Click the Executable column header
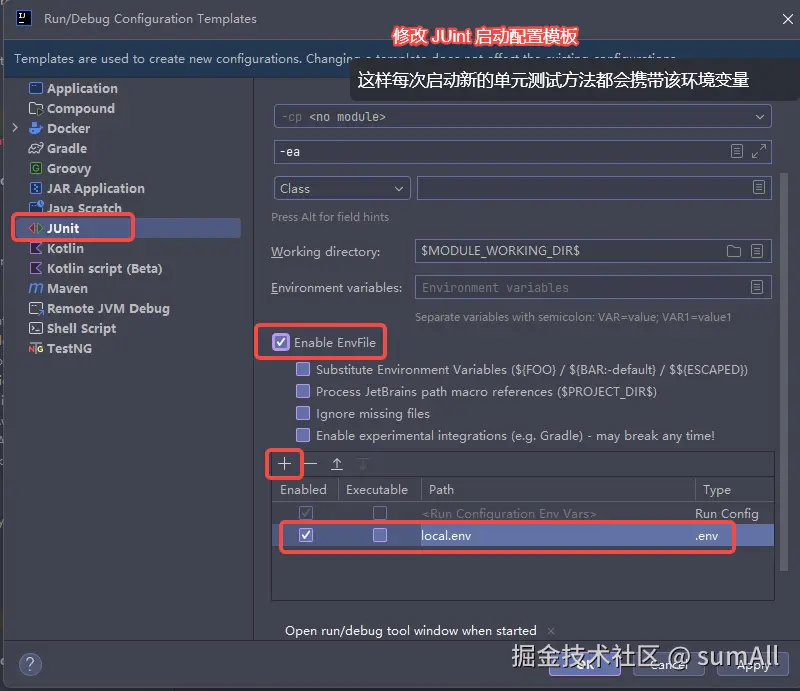Screen dimensions: 800x691 click(378, 490)
